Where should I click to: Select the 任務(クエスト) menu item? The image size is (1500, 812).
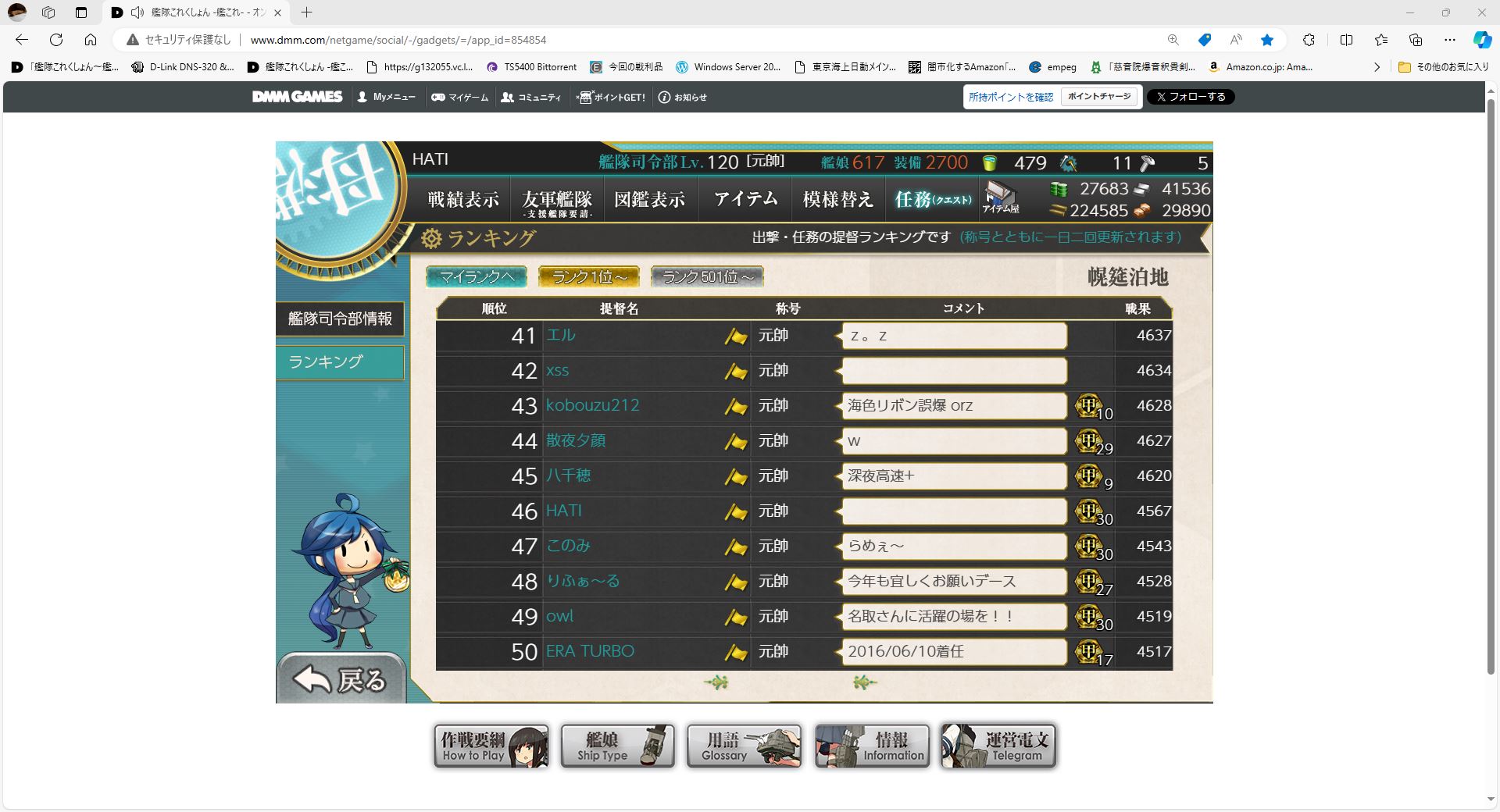932,200
